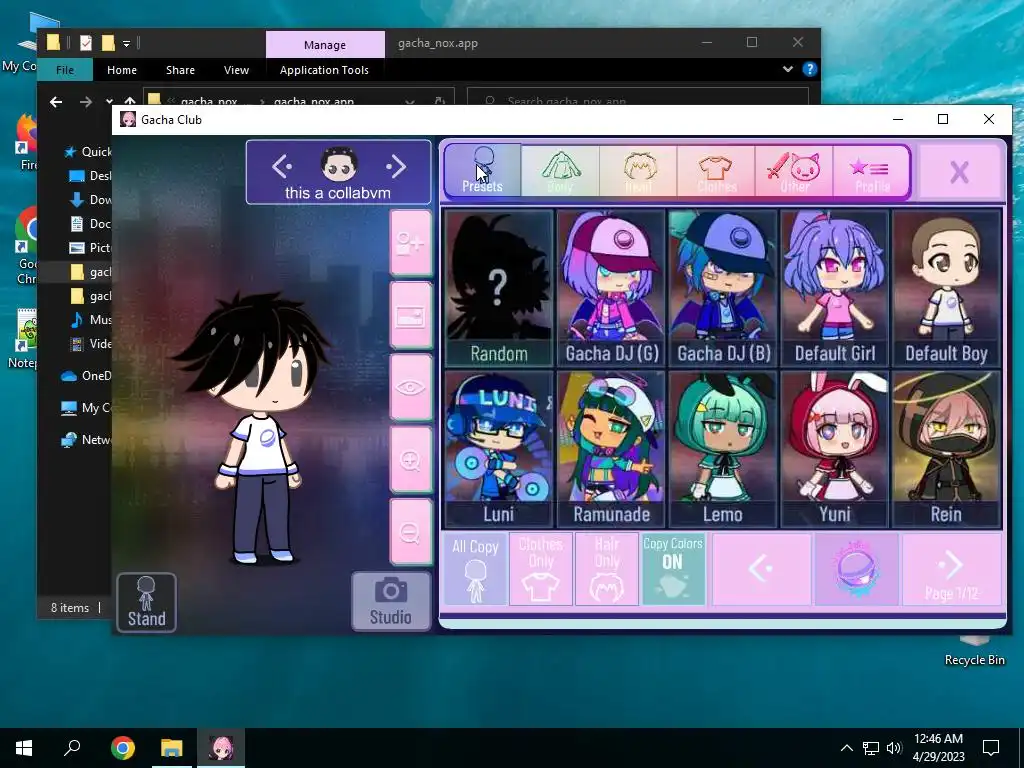Open Google Chrome from the taskbar
Viewport: 1024px width, 768px height.
123,748
